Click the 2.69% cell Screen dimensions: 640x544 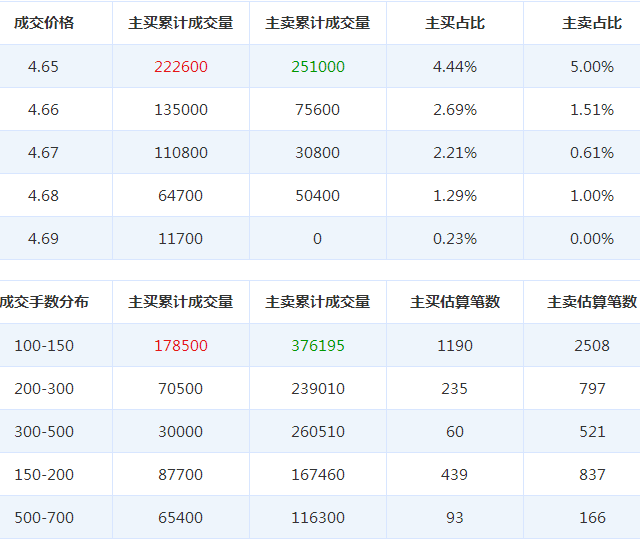coord(455,110)
